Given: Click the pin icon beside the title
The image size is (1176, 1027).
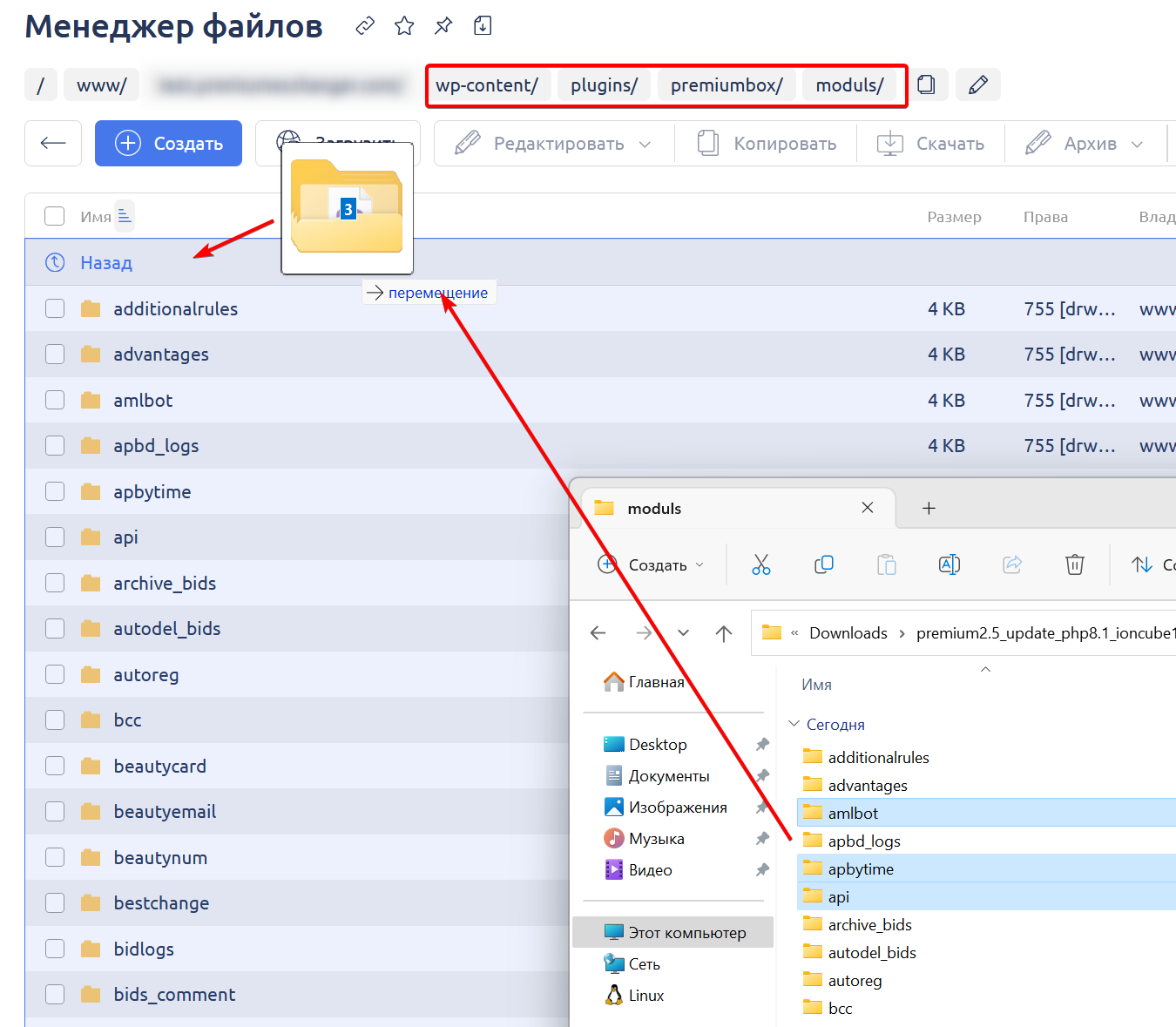Looking at the screenshot, I should [443, 26].
